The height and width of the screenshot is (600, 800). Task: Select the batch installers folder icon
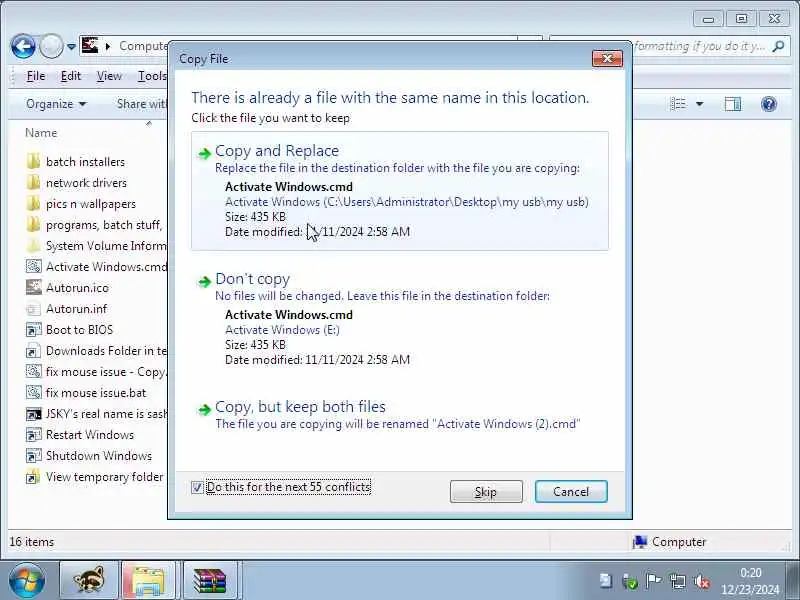click(33, 162)
